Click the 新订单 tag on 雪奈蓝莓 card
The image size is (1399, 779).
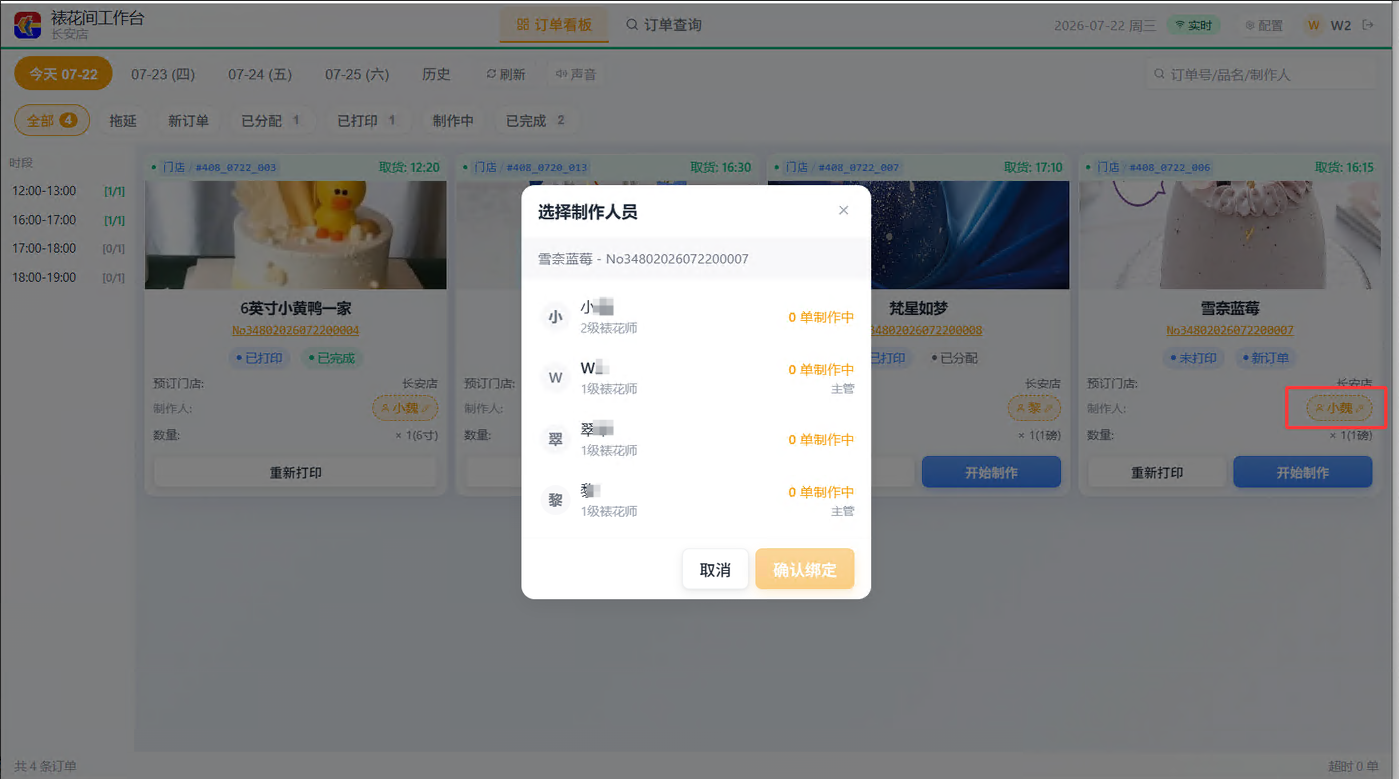click(x=1267, y=357)
